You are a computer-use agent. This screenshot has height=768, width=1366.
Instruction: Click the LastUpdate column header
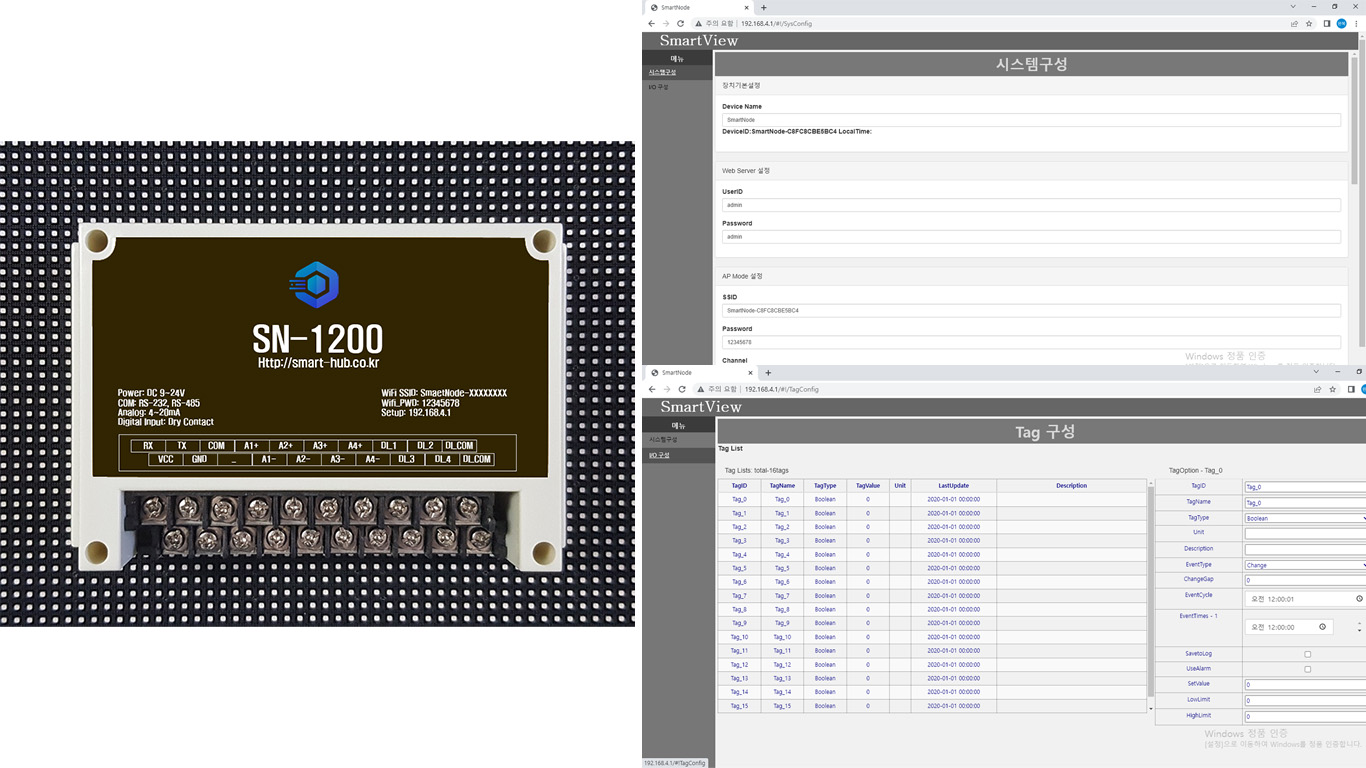coord(953,486)
